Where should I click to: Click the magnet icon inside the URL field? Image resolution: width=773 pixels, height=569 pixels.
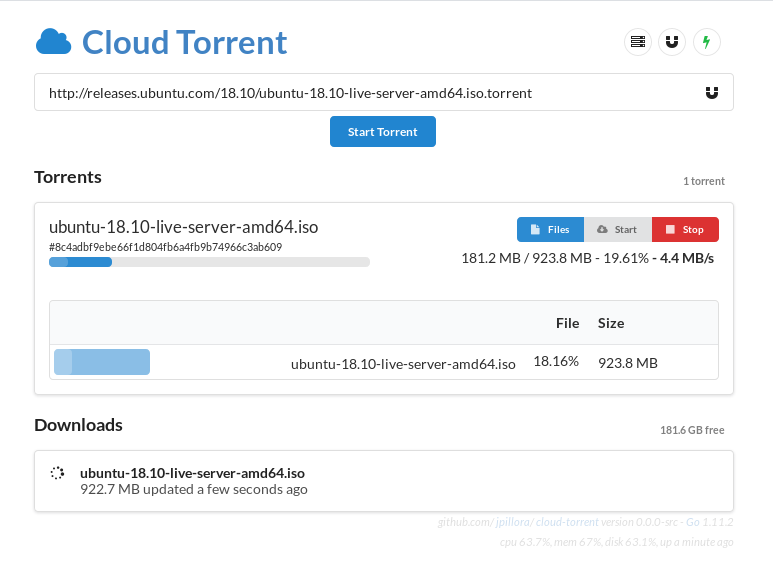coord(711,93)
